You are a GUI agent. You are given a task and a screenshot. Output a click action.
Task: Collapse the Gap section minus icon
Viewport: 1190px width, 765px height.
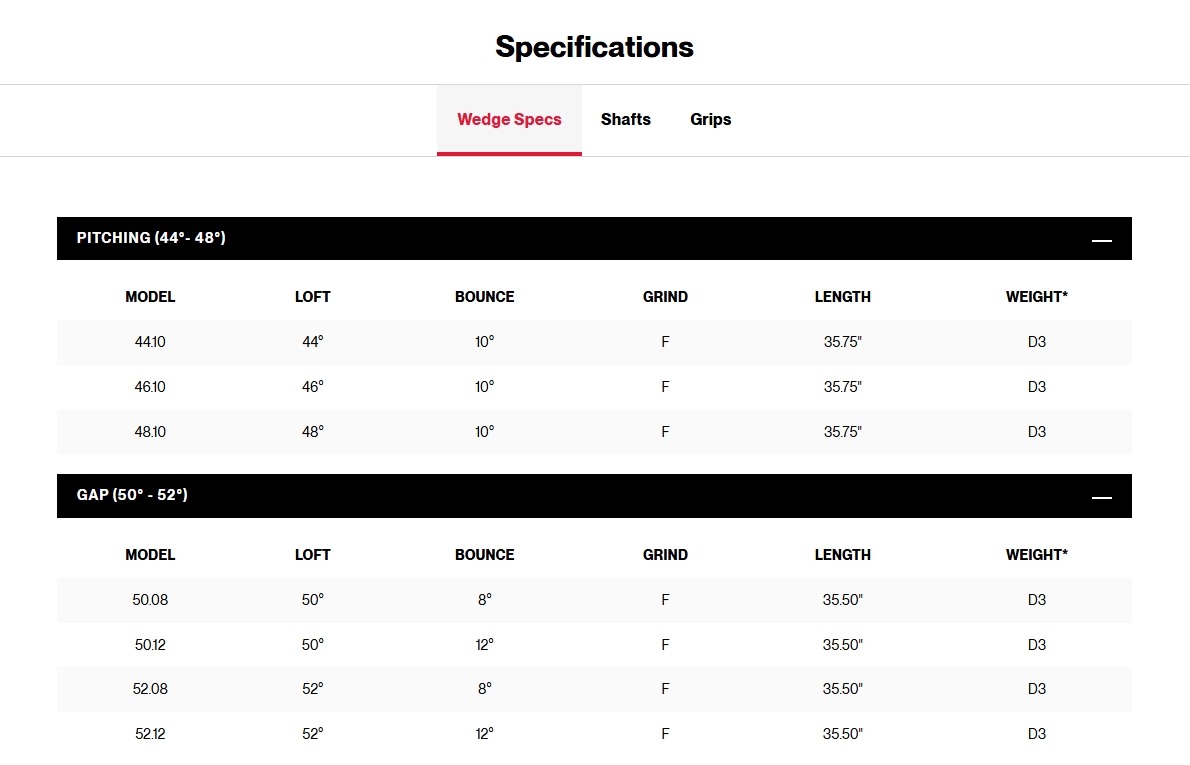pyautogui.click(x=1101, y=497)
